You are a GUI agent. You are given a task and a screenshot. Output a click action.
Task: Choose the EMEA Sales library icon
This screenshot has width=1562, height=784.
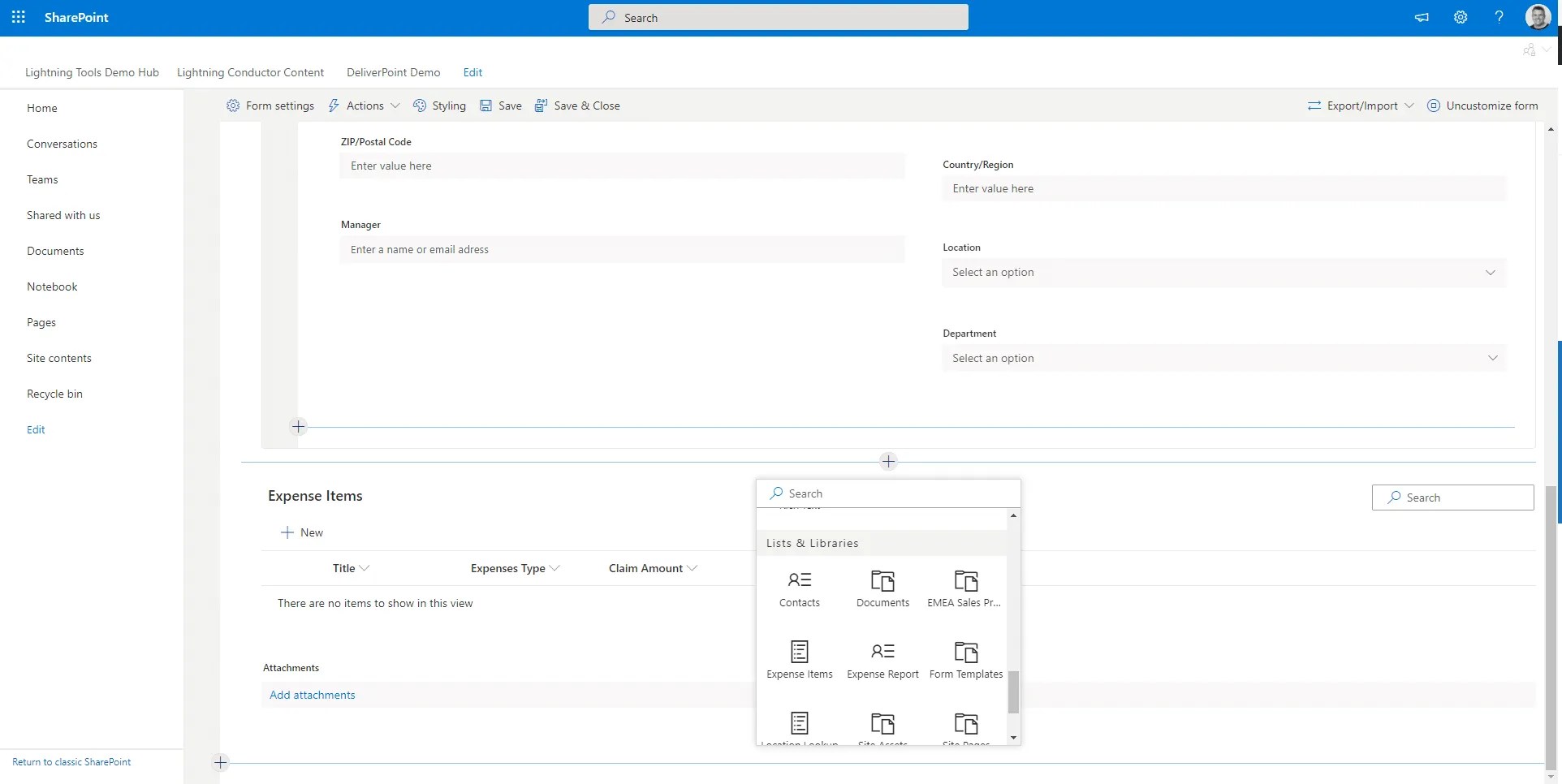pos(965,587)
